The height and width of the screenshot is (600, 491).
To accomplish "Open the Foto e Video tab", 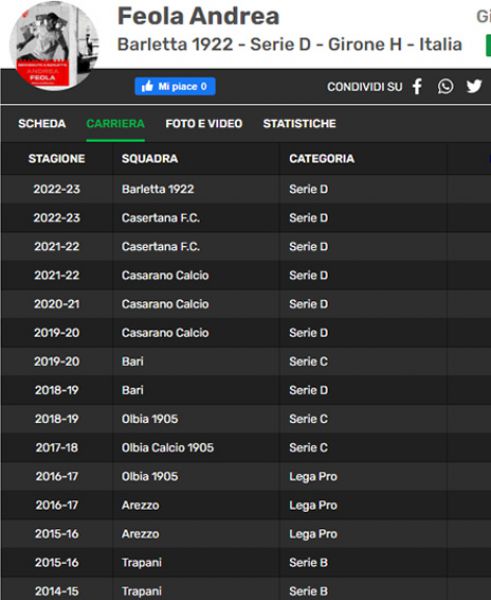I will (x=204, y=124).
